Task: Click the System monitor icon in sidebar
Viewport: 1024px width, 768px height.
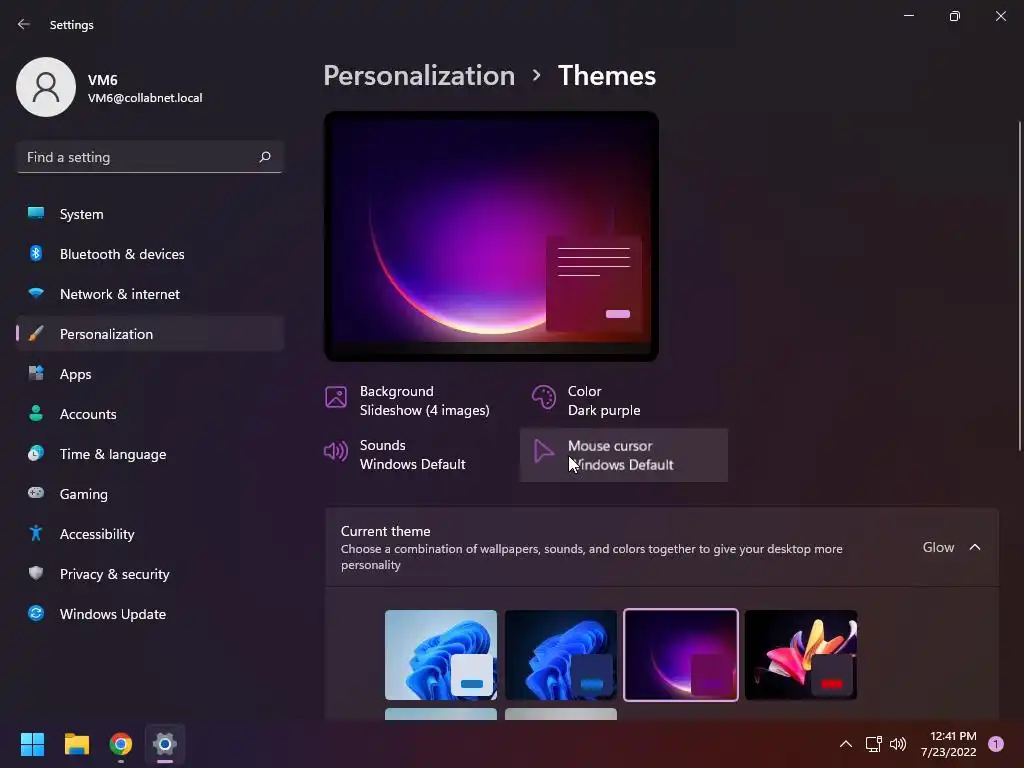Action: 36,214
